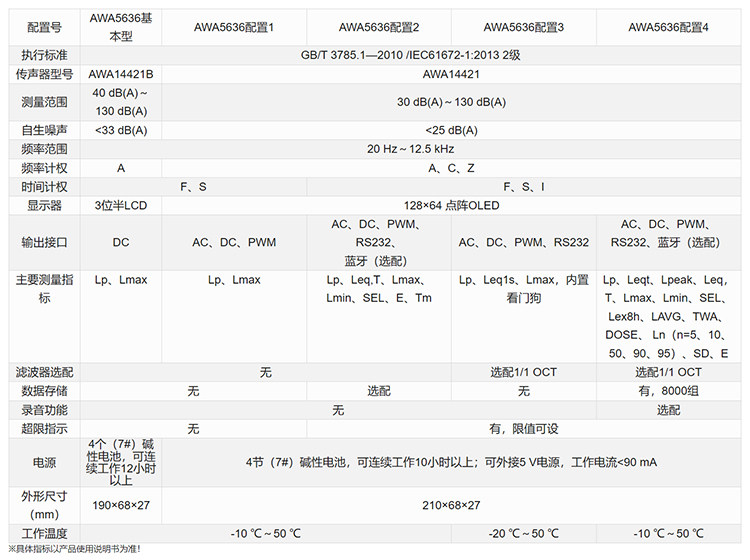
Task: Click the 自生噪声 row label
Action: (x=44, y=130)
